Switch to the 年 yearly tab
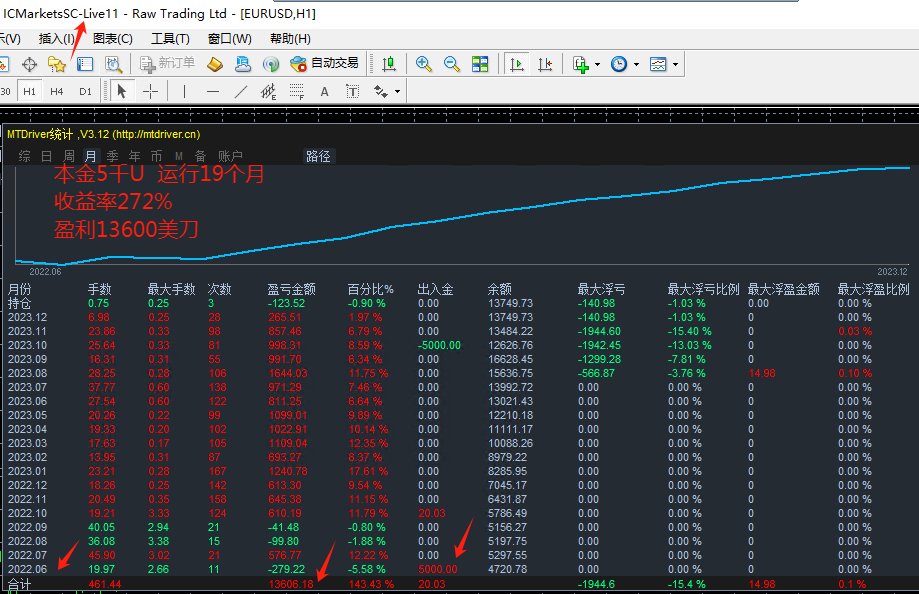The width and height of the screenshot is (919, 594). click(134, 156)
